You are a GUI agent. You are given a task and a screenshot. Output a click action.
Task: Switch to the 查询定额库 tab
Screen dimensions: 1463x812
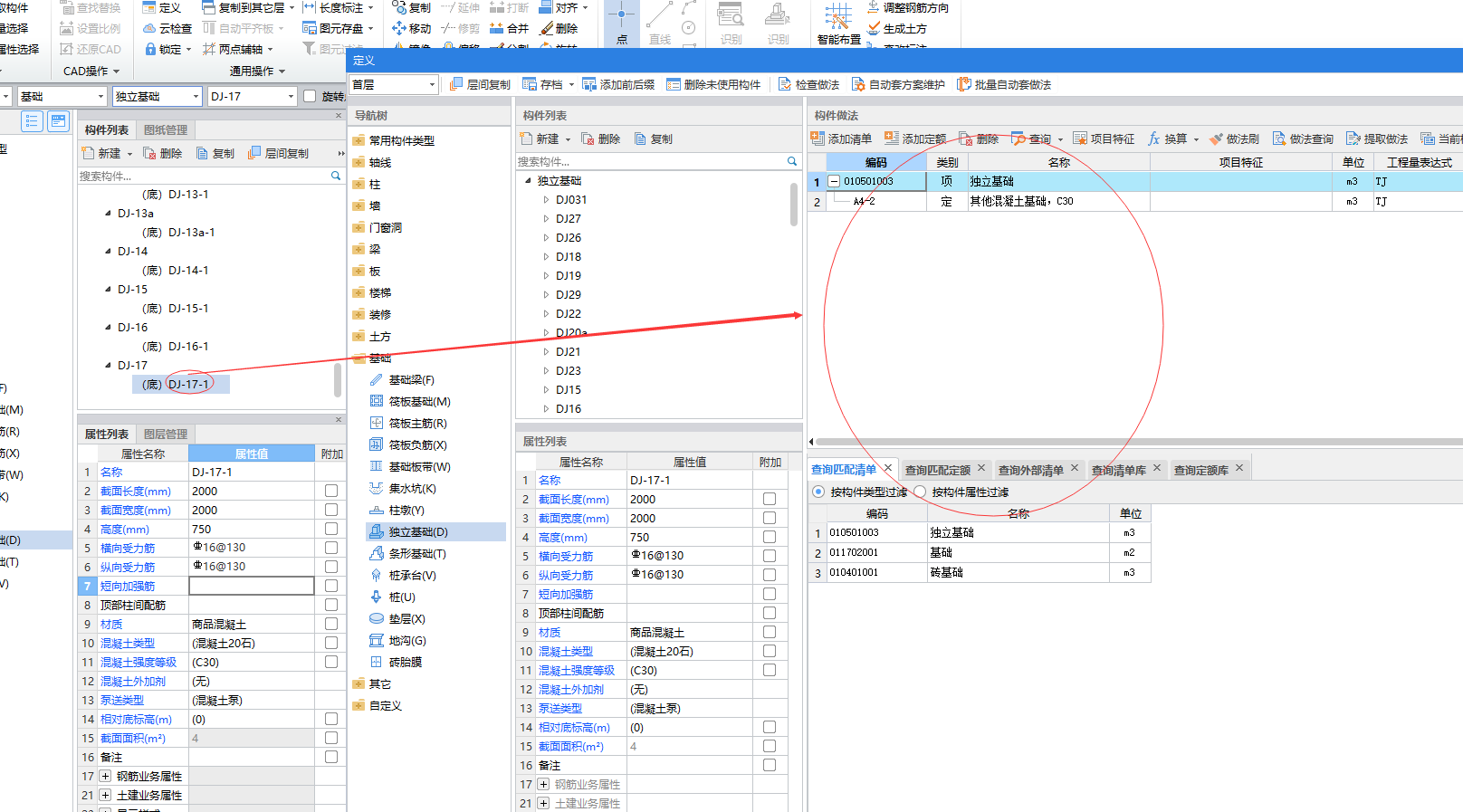coord(1200,470)
